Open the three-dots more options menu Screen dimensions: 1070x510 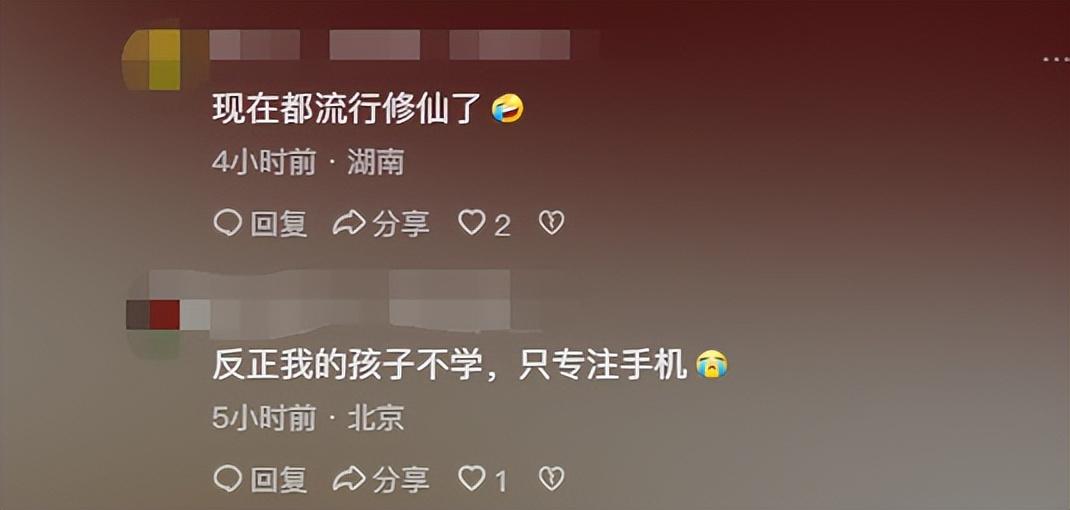point(1056,60)
